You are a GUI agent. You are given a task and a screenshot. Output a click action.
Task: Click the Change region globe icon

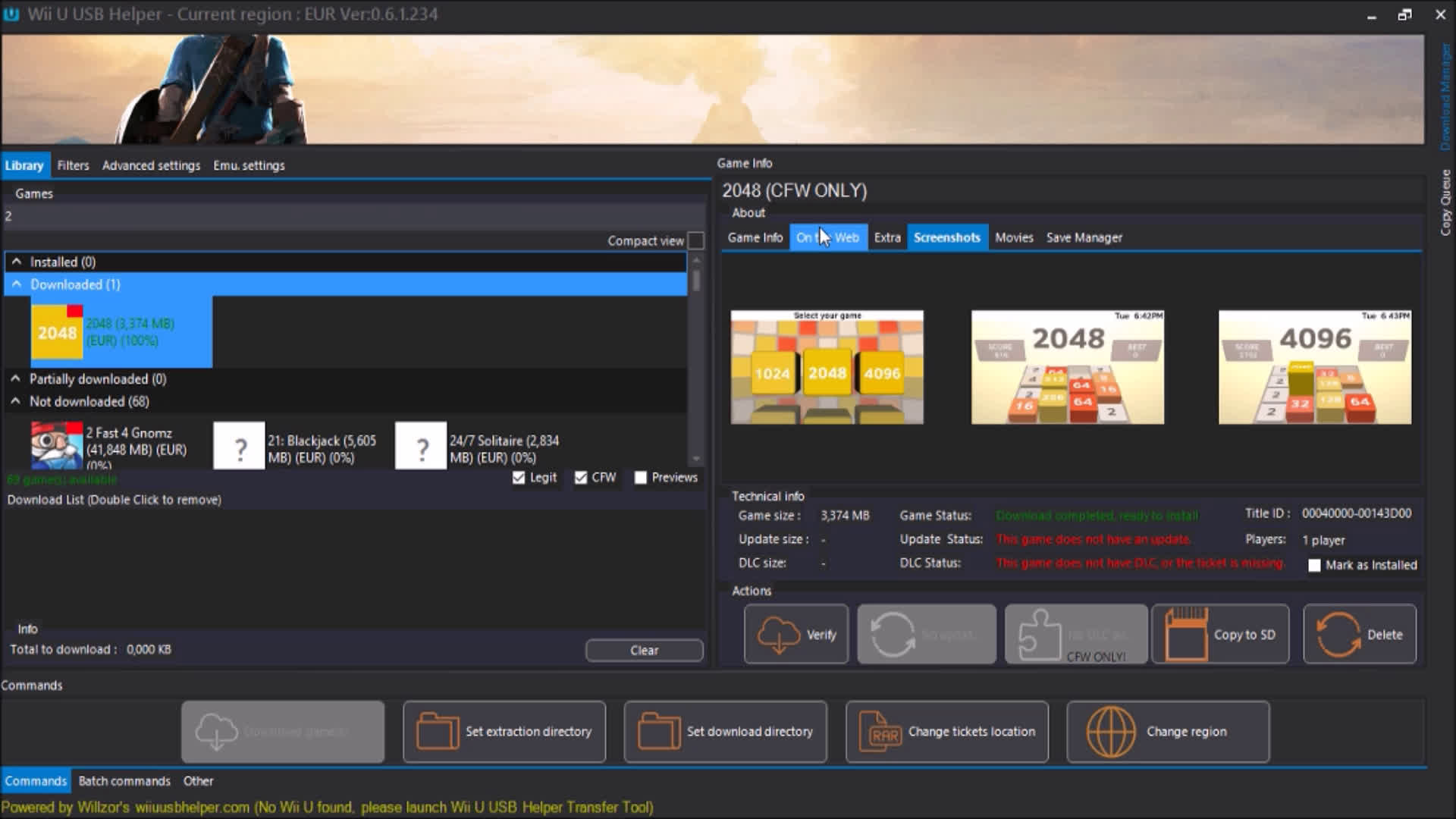coord(1110,732)
